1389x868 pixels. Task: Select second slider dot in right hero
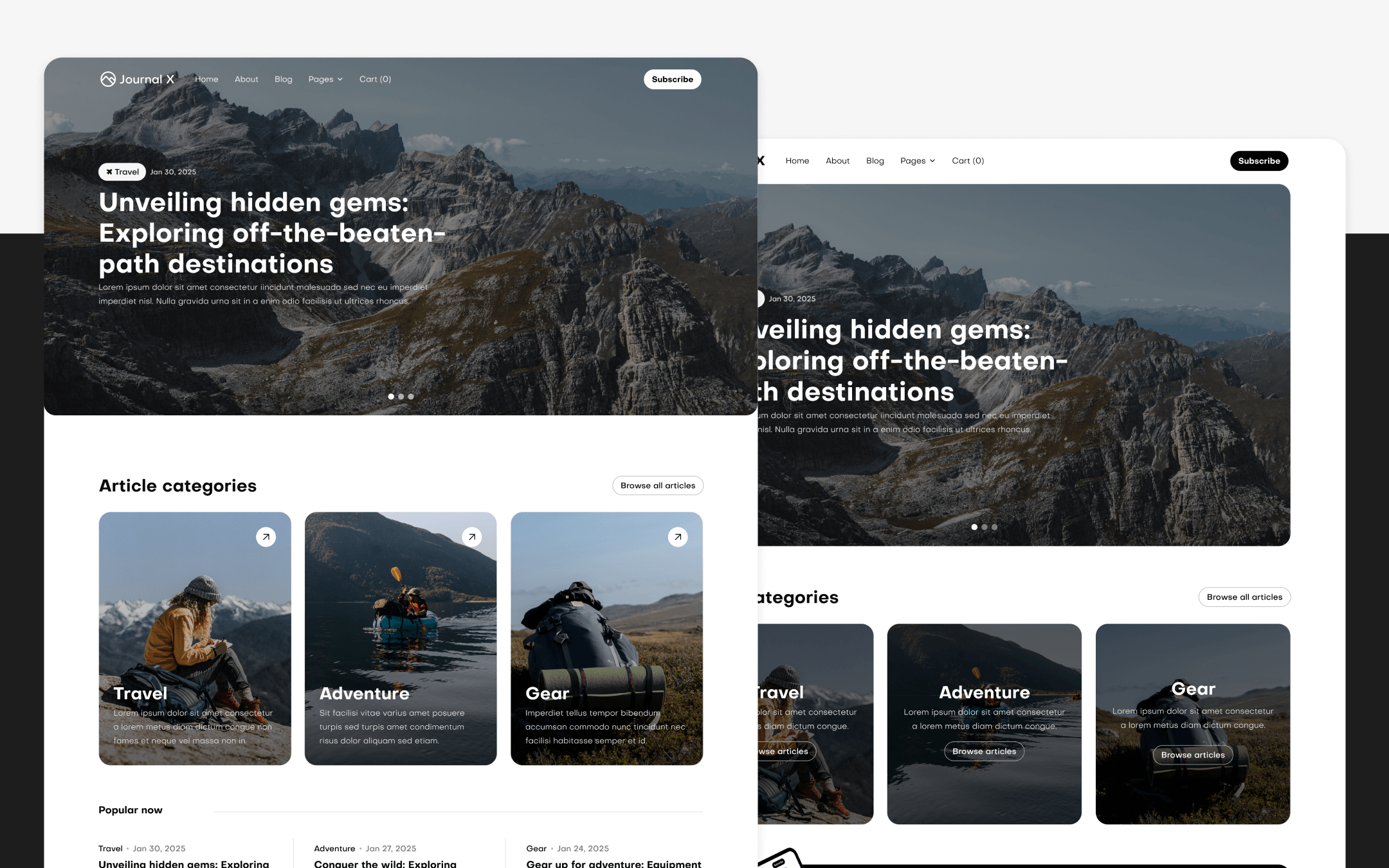[x=985, y=527]
